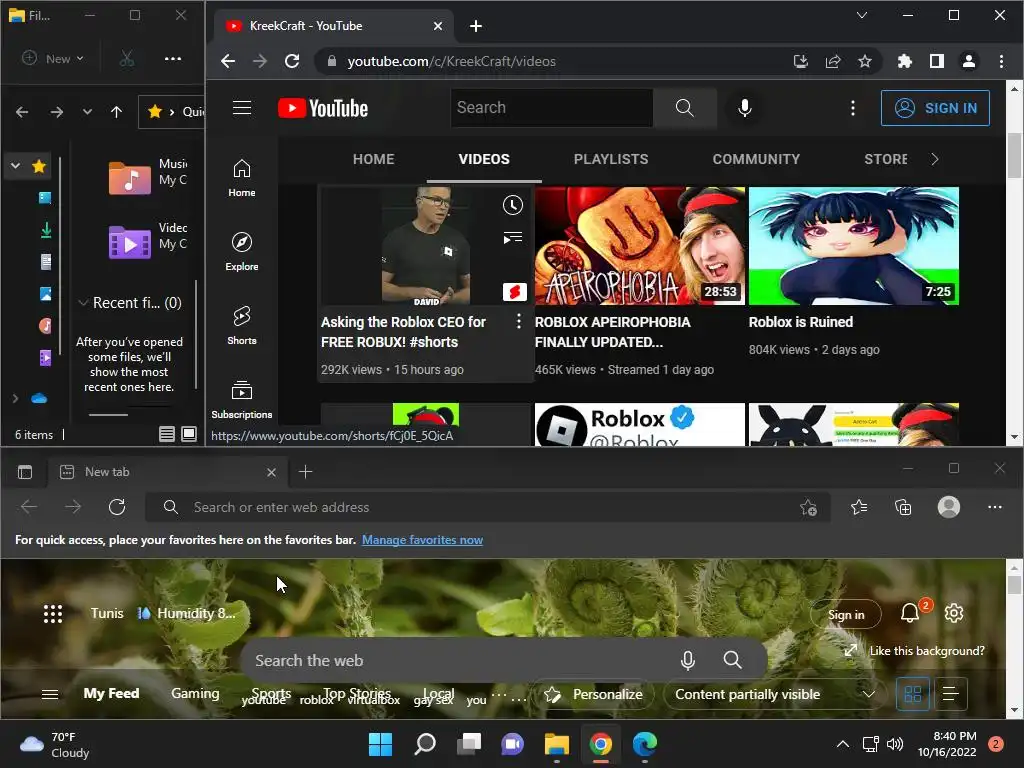Reload the Chrome YouTube page
The image size is (1024, 768).
click(x=292, y=61)
